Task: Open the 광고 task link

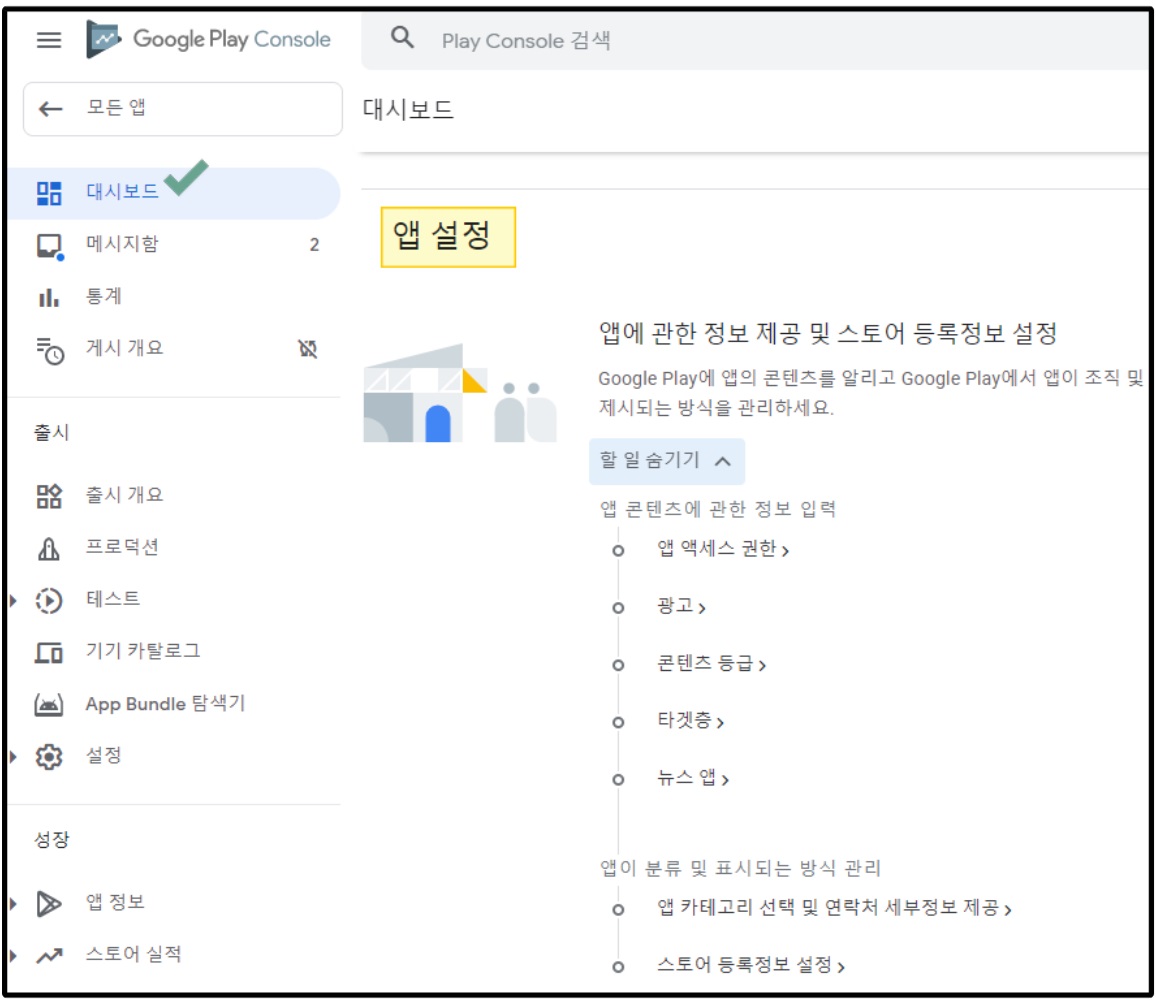Action: pyautogui.click(x=681, y=607)
